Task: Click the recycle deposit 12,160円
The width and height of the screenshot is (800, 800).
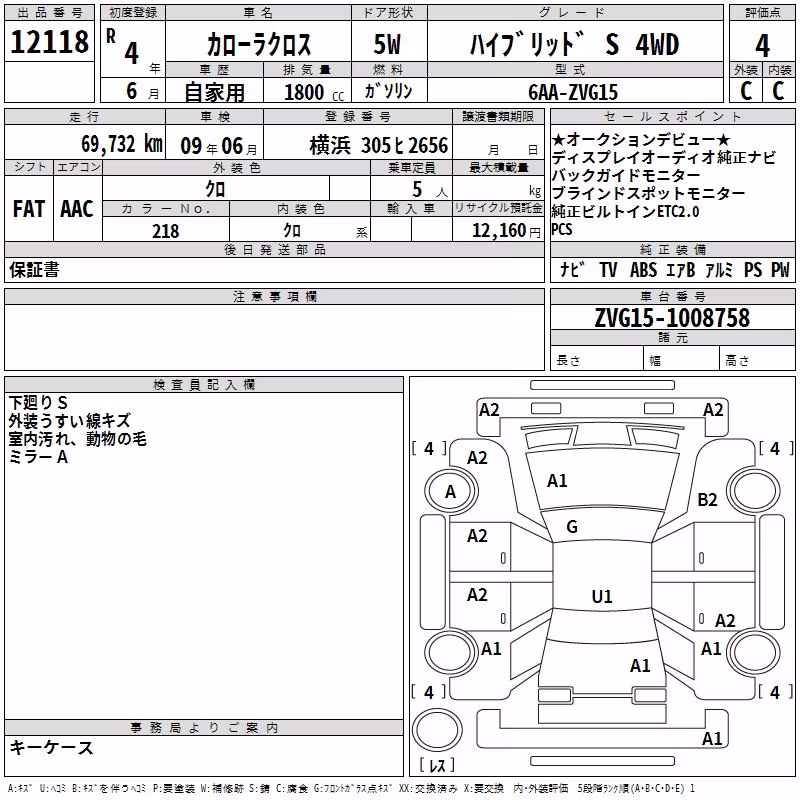Action: click(506, 231)
